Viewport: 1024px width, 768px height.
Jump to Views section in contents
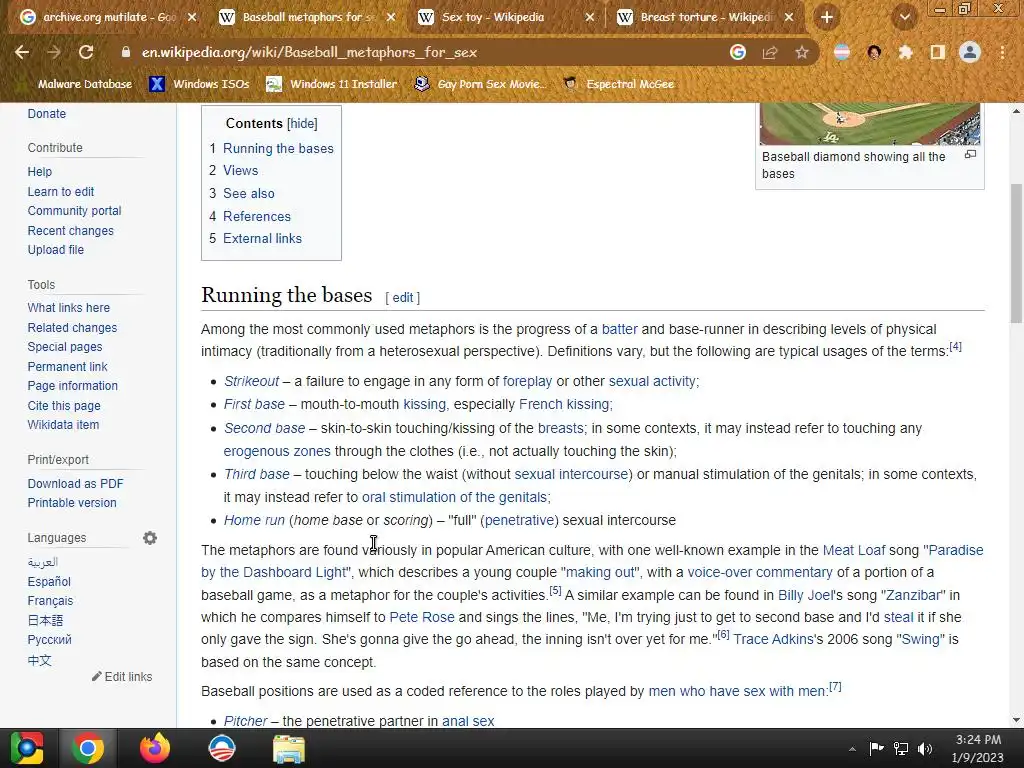click(240, 170)
